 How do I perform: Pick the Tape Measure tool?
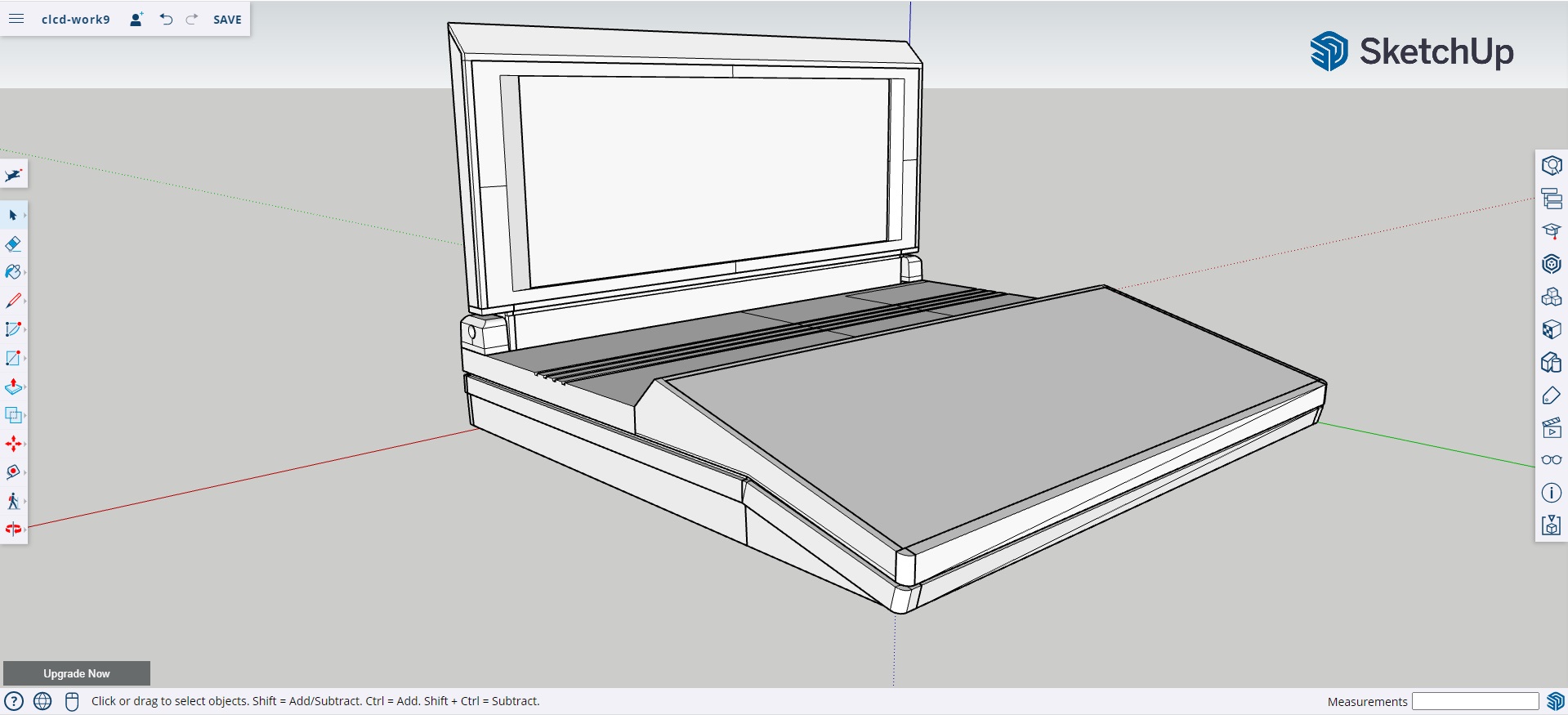(13, 472)
